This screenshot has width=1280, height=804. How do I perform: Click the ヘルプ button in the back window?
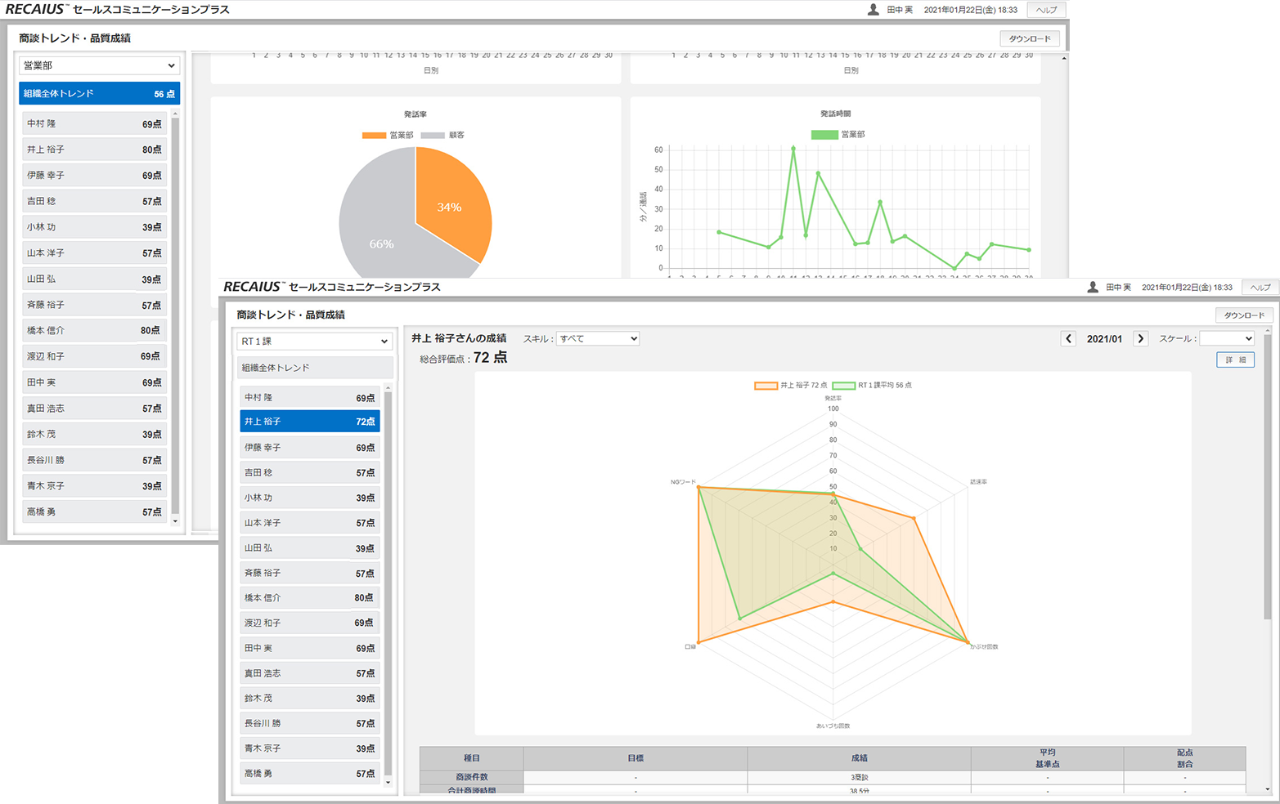1046,10
